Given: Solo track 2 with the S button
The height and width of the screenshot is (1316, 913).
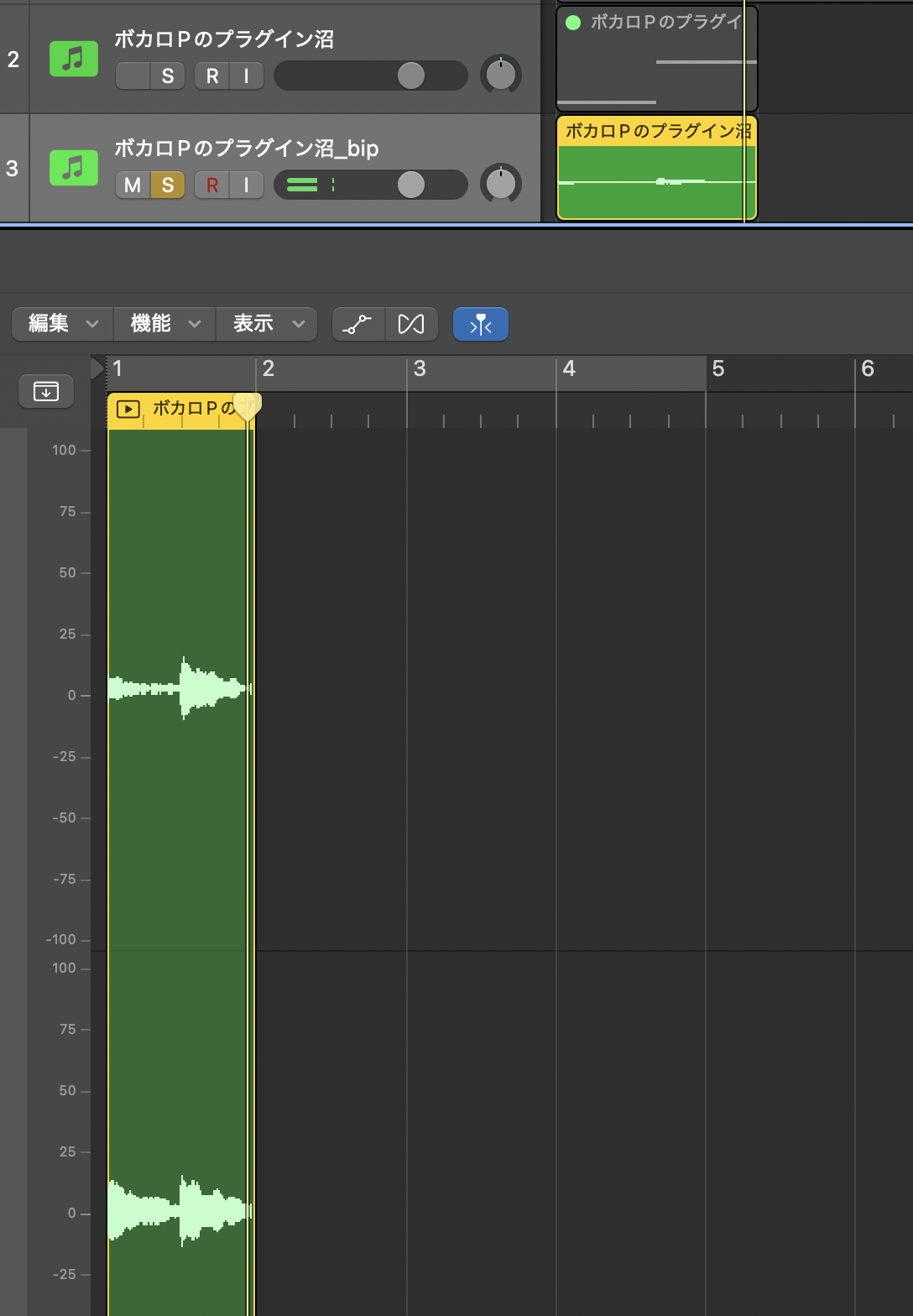Looking at the screenshot, I should pos(168,76).
